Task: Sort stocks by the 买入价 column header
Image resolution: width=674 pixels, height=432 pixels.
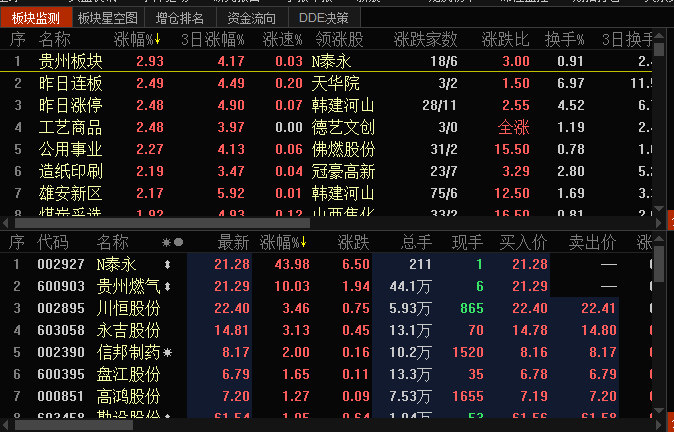Action: 523,243
